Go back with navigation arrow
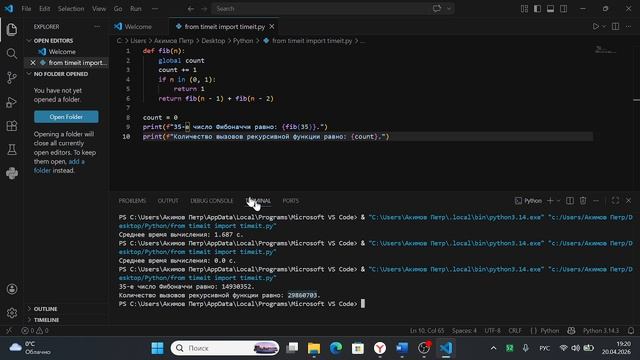The image size is (640, 360). point(191,9)
